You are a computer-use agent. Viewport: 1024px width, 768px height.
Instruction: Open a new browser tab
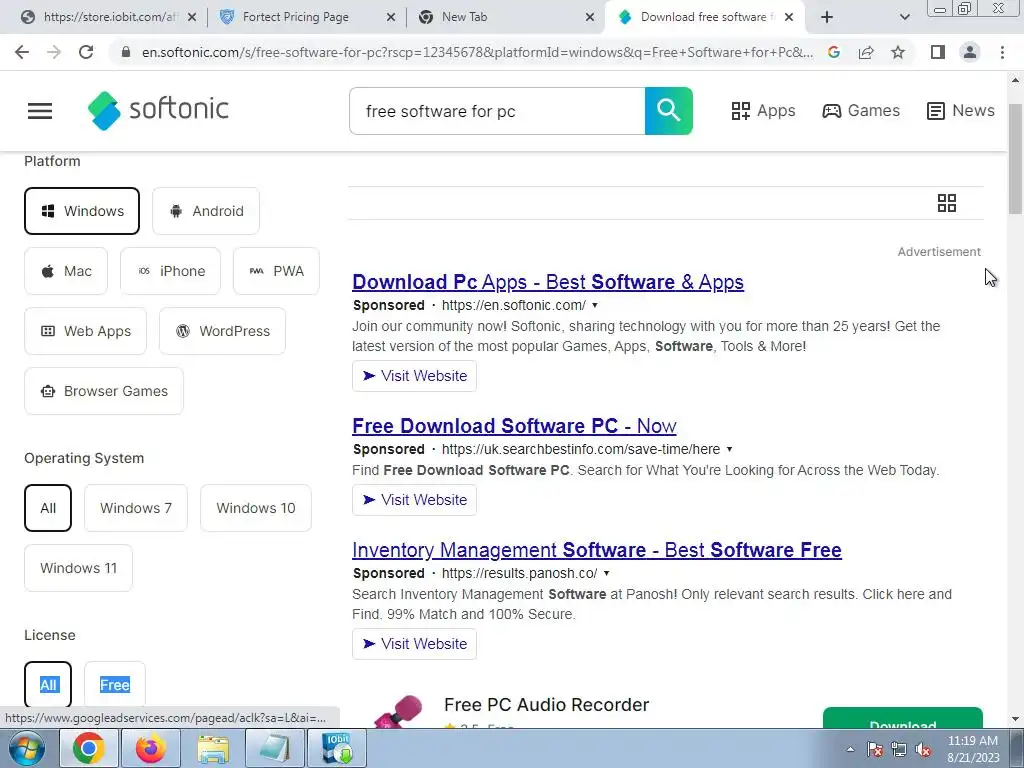pos(827,17)
